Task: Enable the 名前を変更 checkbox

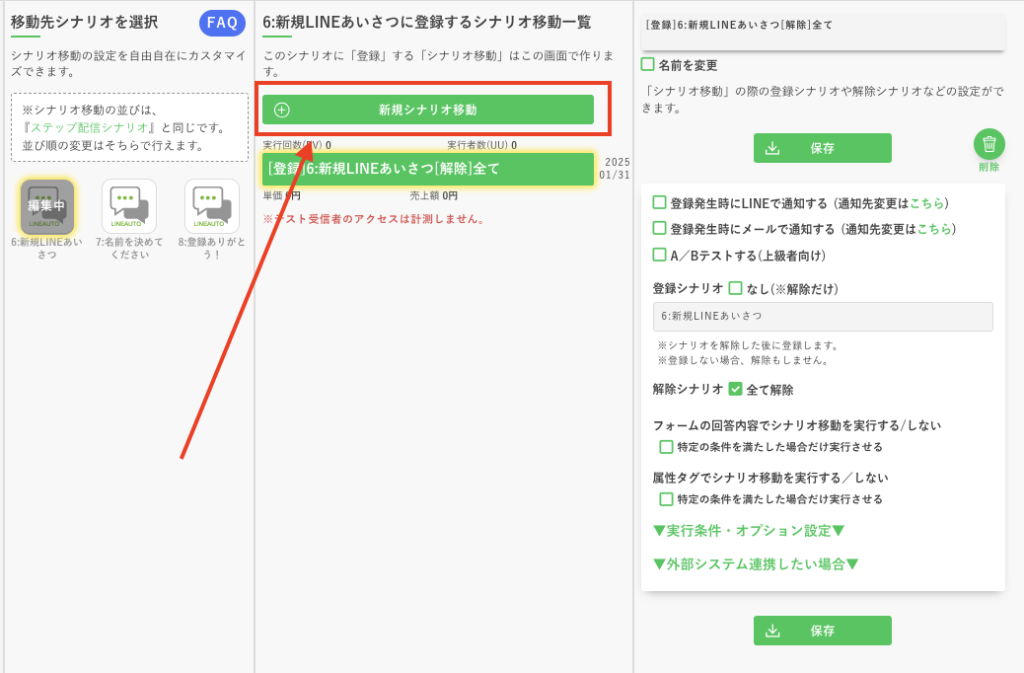Action: (648, 65)
